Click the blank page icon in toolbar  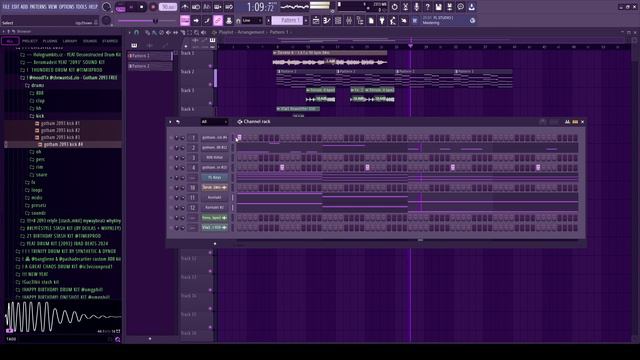pos(371,20)
